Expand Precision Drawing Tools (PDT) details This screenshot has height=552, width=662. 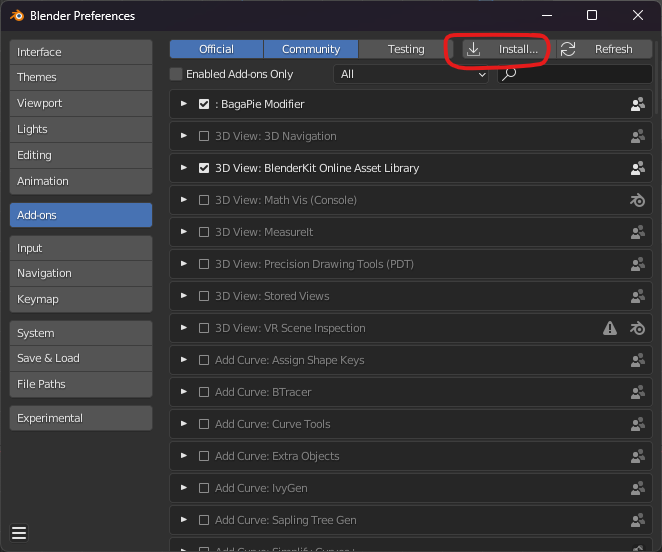coord(184,264)
